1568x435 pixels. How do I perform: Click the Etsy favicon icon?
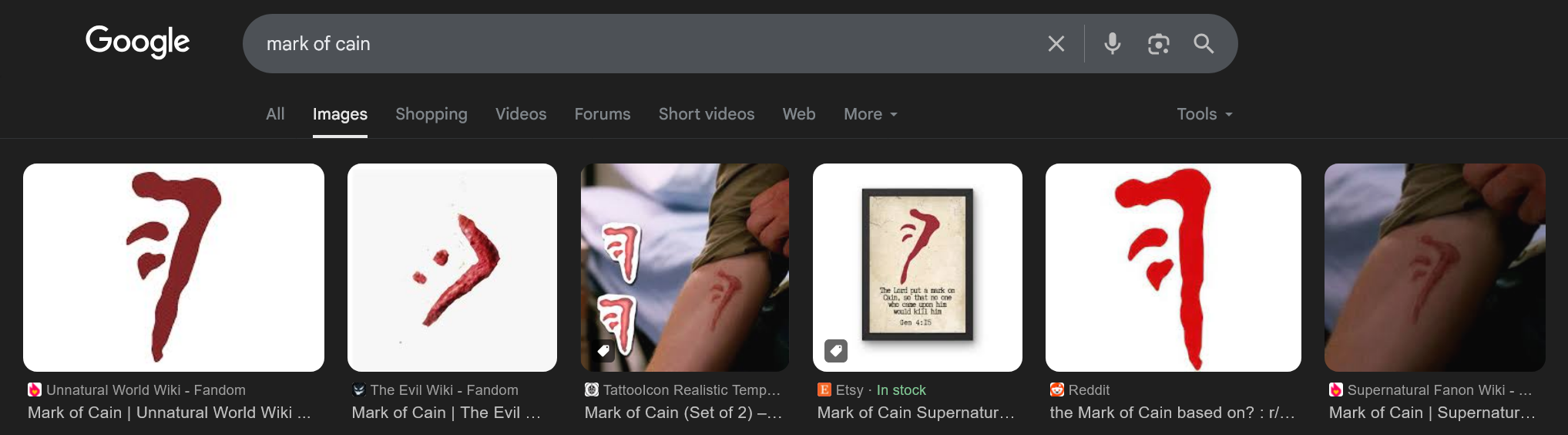click(824, 389)
